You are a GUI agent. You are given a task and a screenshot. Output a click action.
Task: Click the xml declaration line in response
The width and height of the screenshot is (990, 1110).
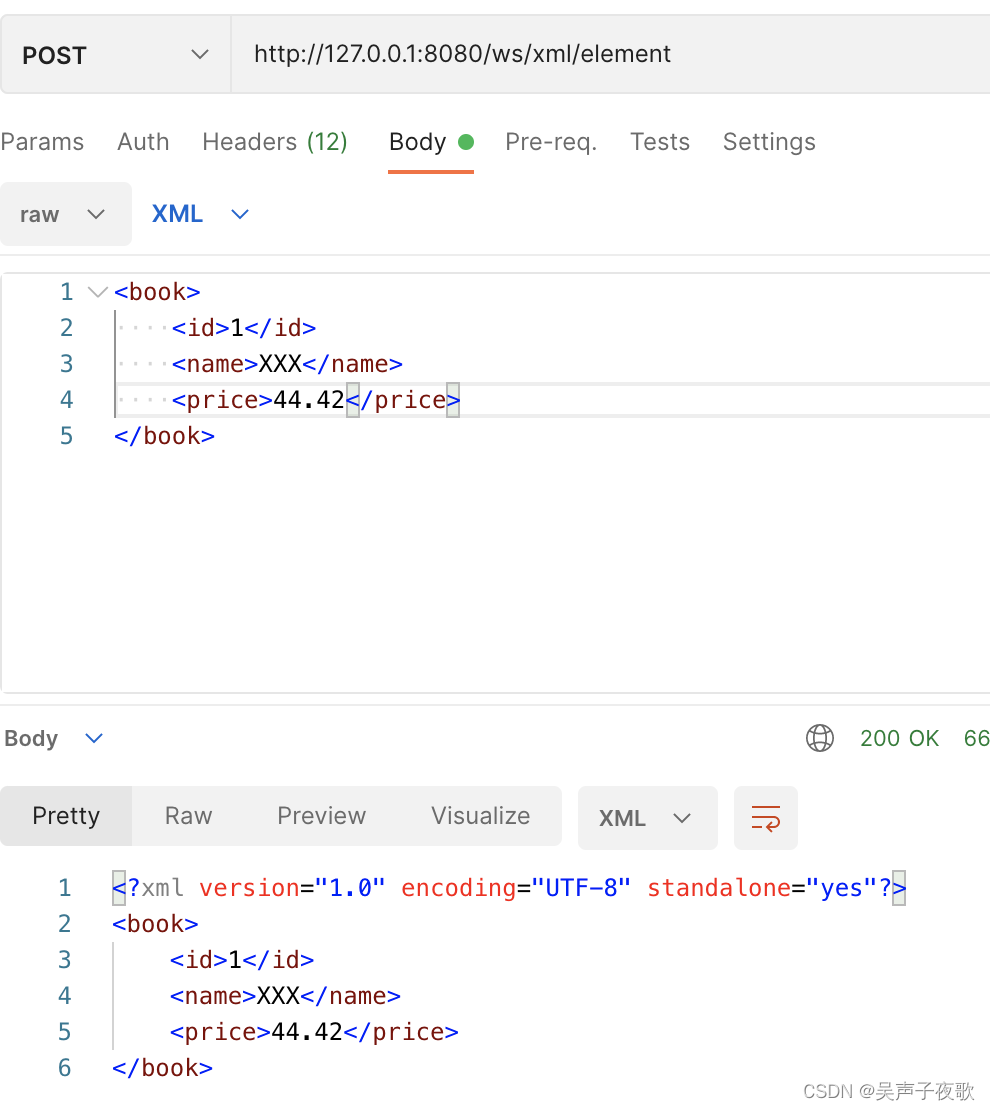(509, 888)
